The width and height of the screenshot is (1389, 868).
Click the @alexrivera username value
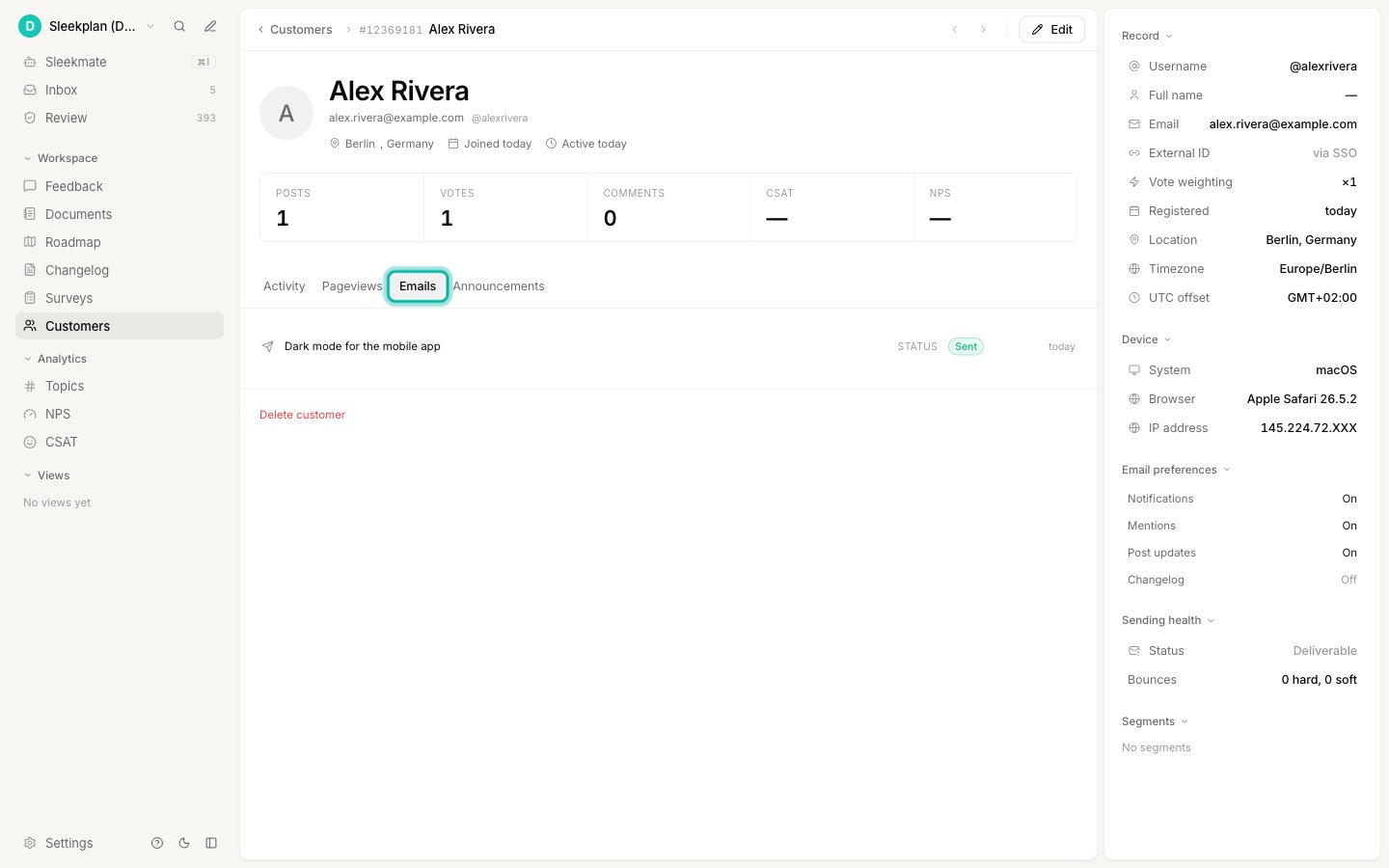1323,67
